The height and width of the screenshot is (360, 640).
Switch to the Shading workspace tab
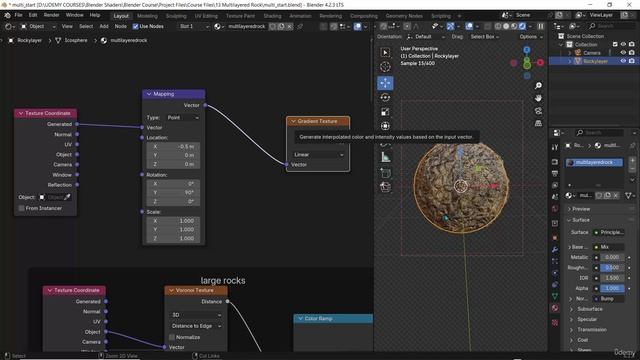[x=272, y=16]
